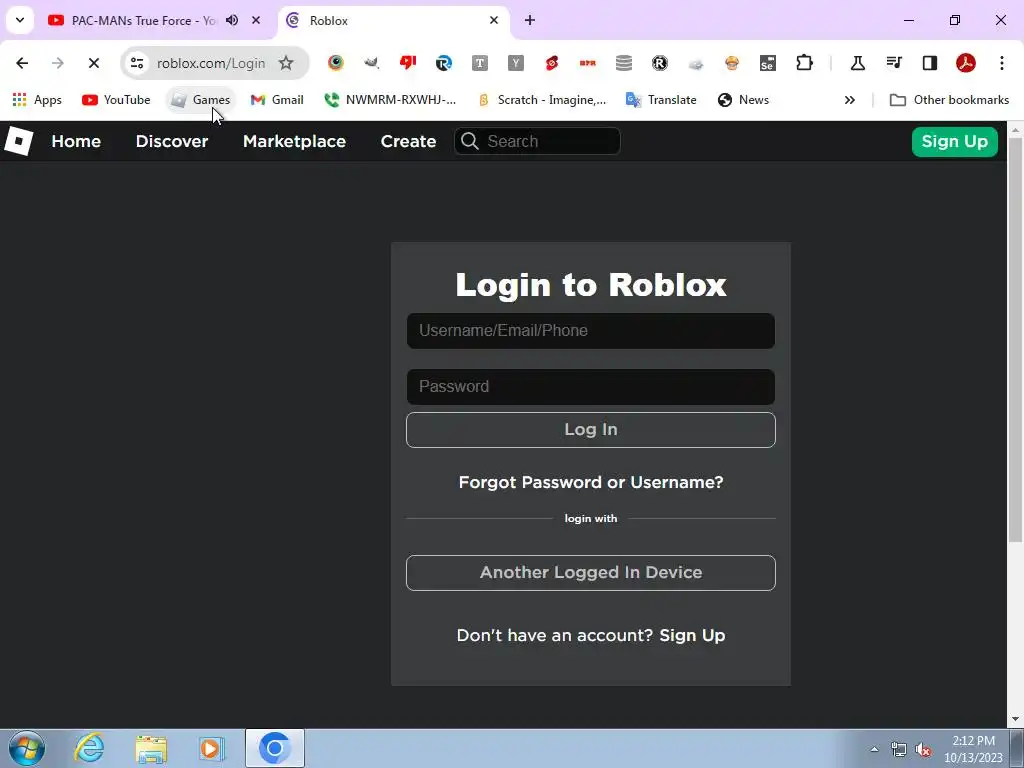Click the gray cloud extension icon

click(696, 63)
